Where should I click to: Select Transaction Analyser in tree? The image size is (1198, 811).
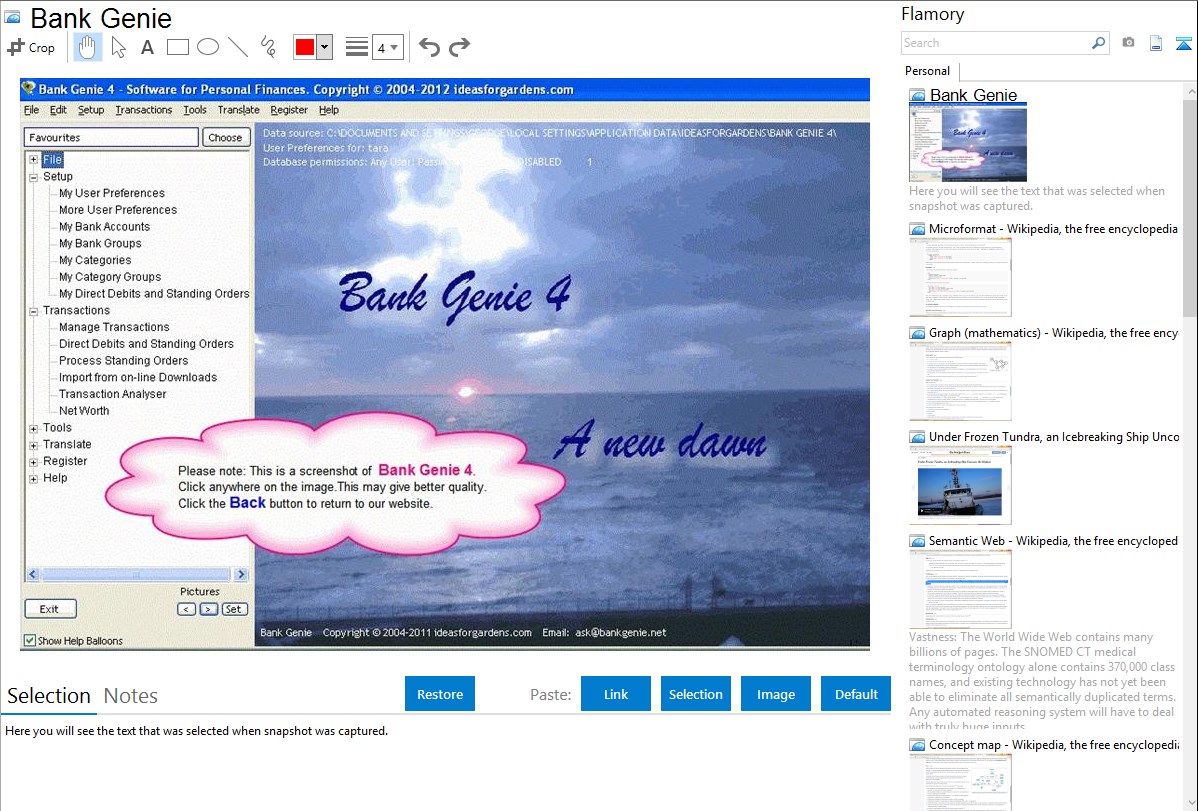point(112,394)
